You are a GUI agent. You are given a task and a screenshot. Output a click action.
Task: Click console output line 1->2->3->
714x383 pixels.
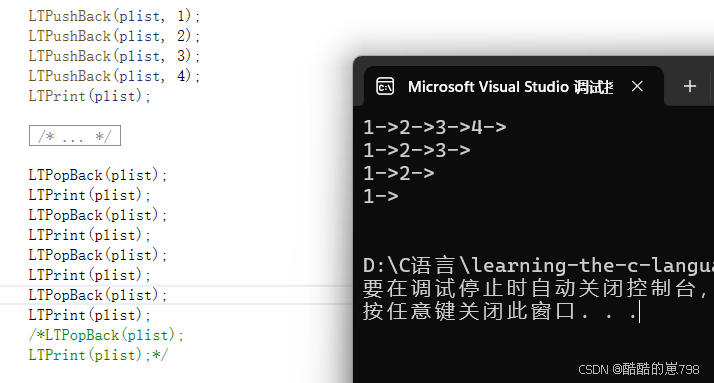(417, 150)
